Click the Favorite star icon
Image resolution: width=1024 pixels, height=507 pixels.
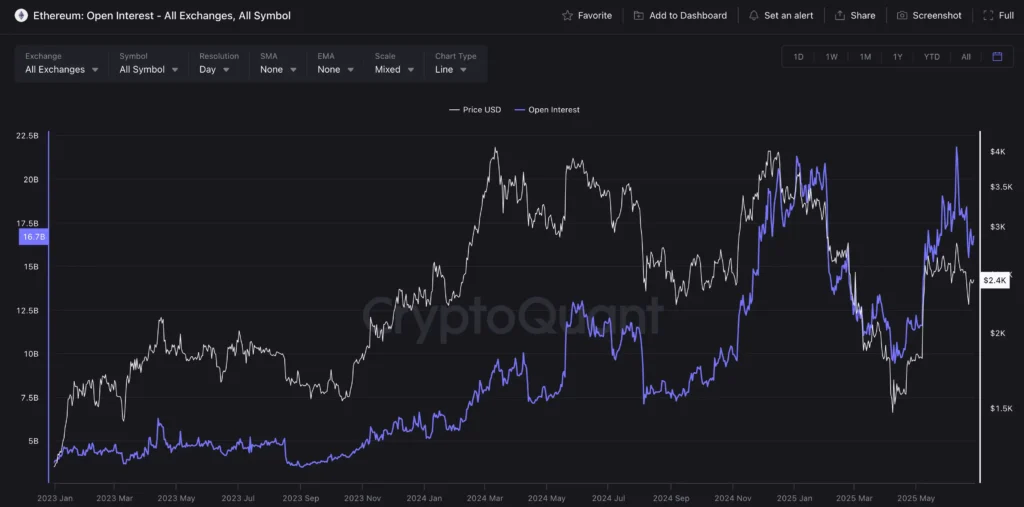568,15
